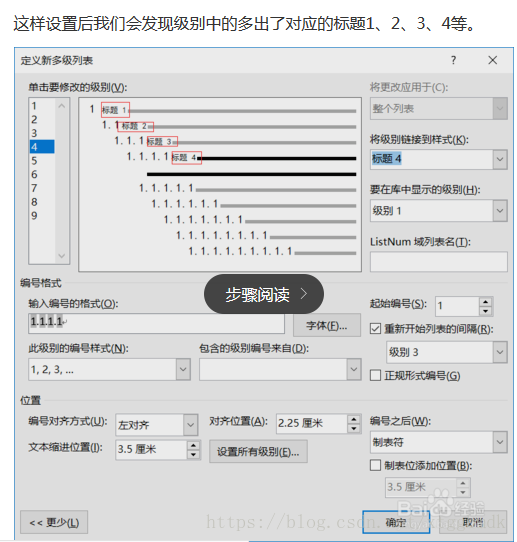Click the 取消 cancel button
Image resolution: width=517 pixels, height=542 pixels.
tap(473, 522)
